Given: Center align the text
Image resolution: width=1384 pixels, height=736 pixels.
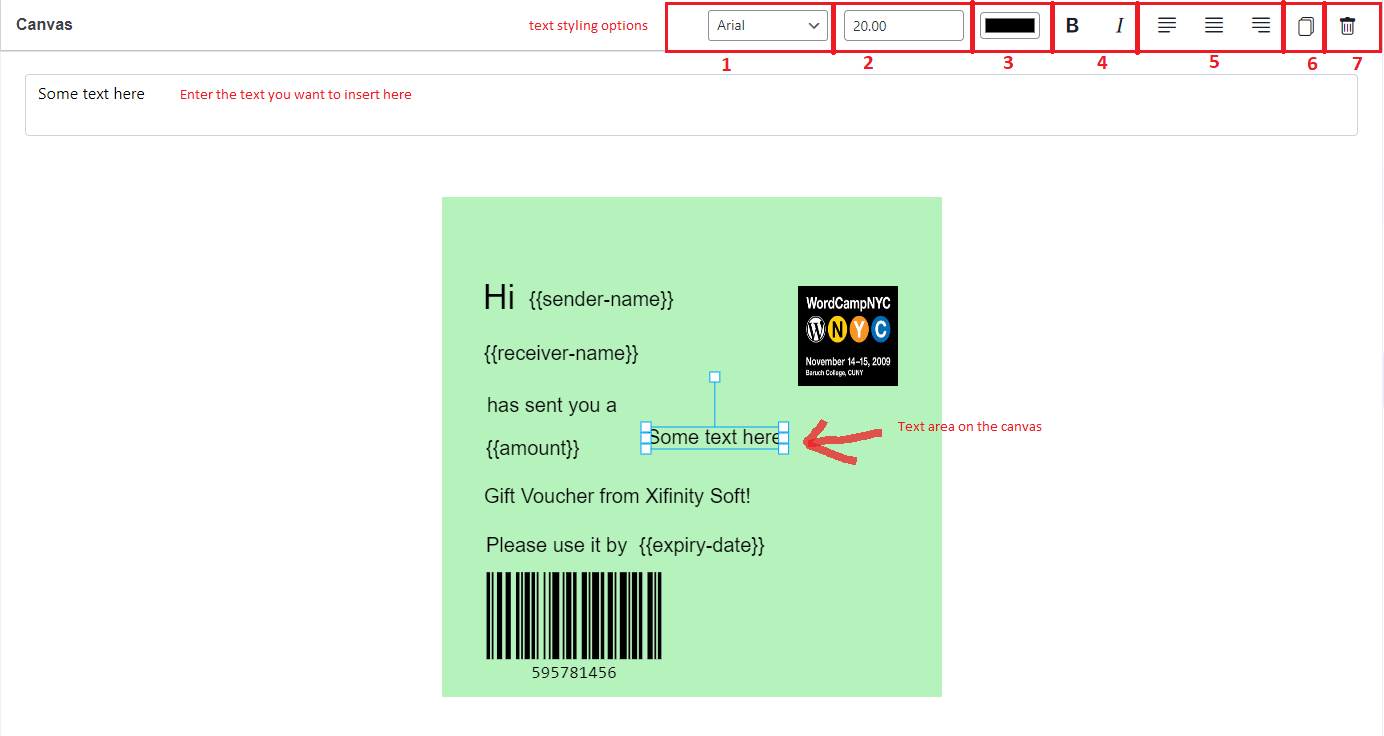Looking at the screenshot, I should [x=1213, y=26].
